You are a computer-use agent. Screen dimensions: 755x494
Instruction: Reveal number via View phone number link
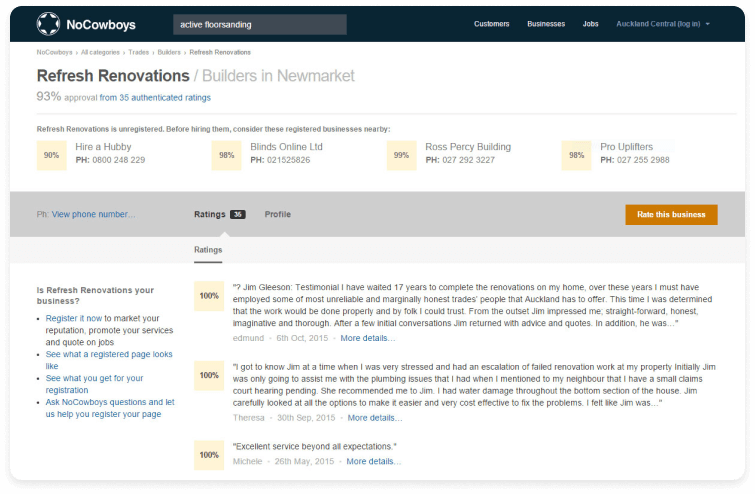tap(93, 215)
